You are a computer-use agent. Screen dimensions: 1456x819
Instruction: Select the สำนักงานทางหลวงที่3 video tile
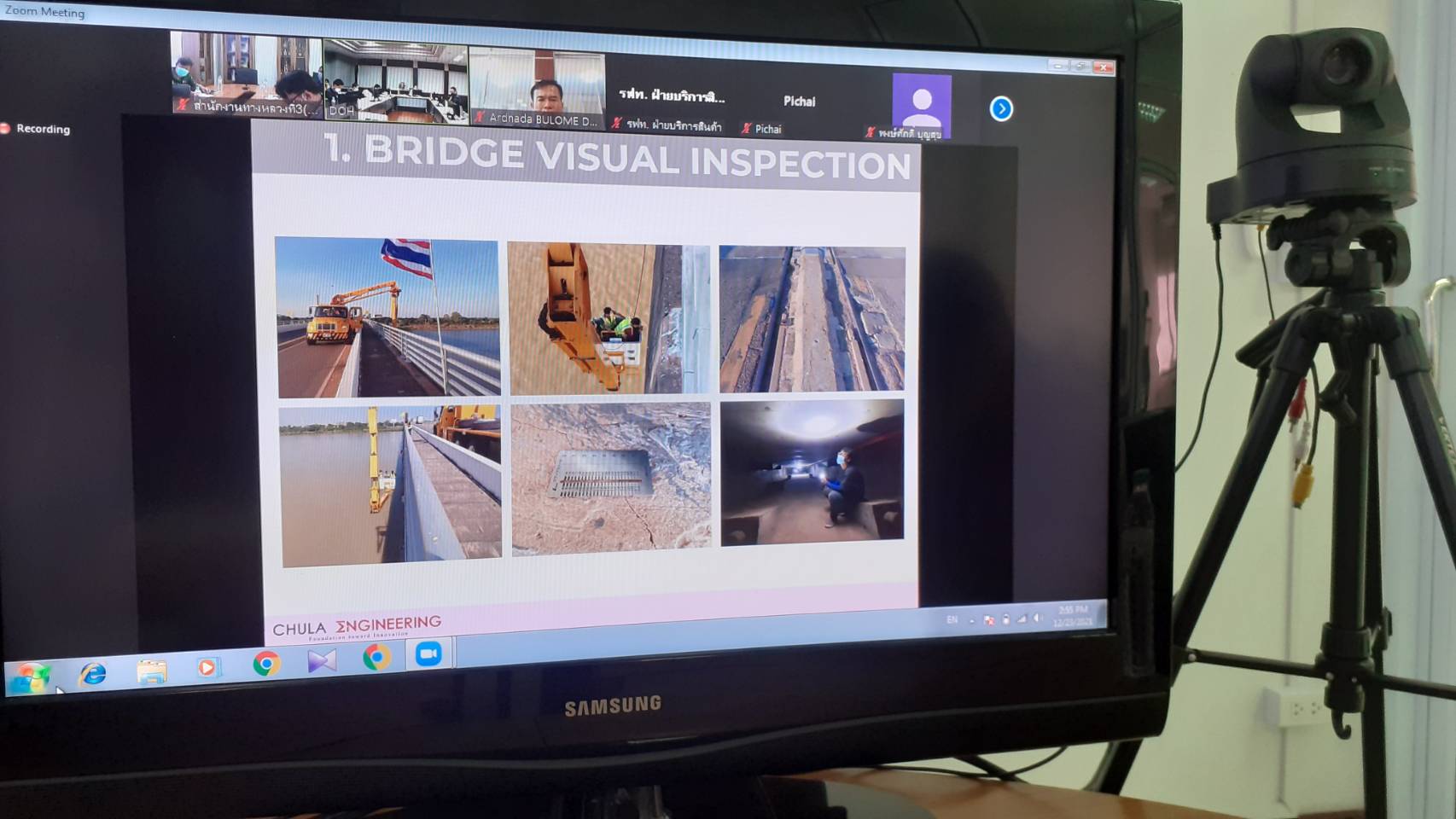246,75
